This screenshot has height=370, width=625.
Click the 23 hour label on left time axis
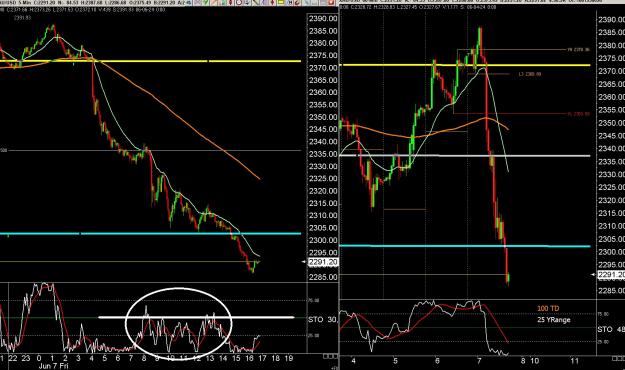[x=26, y=358]
